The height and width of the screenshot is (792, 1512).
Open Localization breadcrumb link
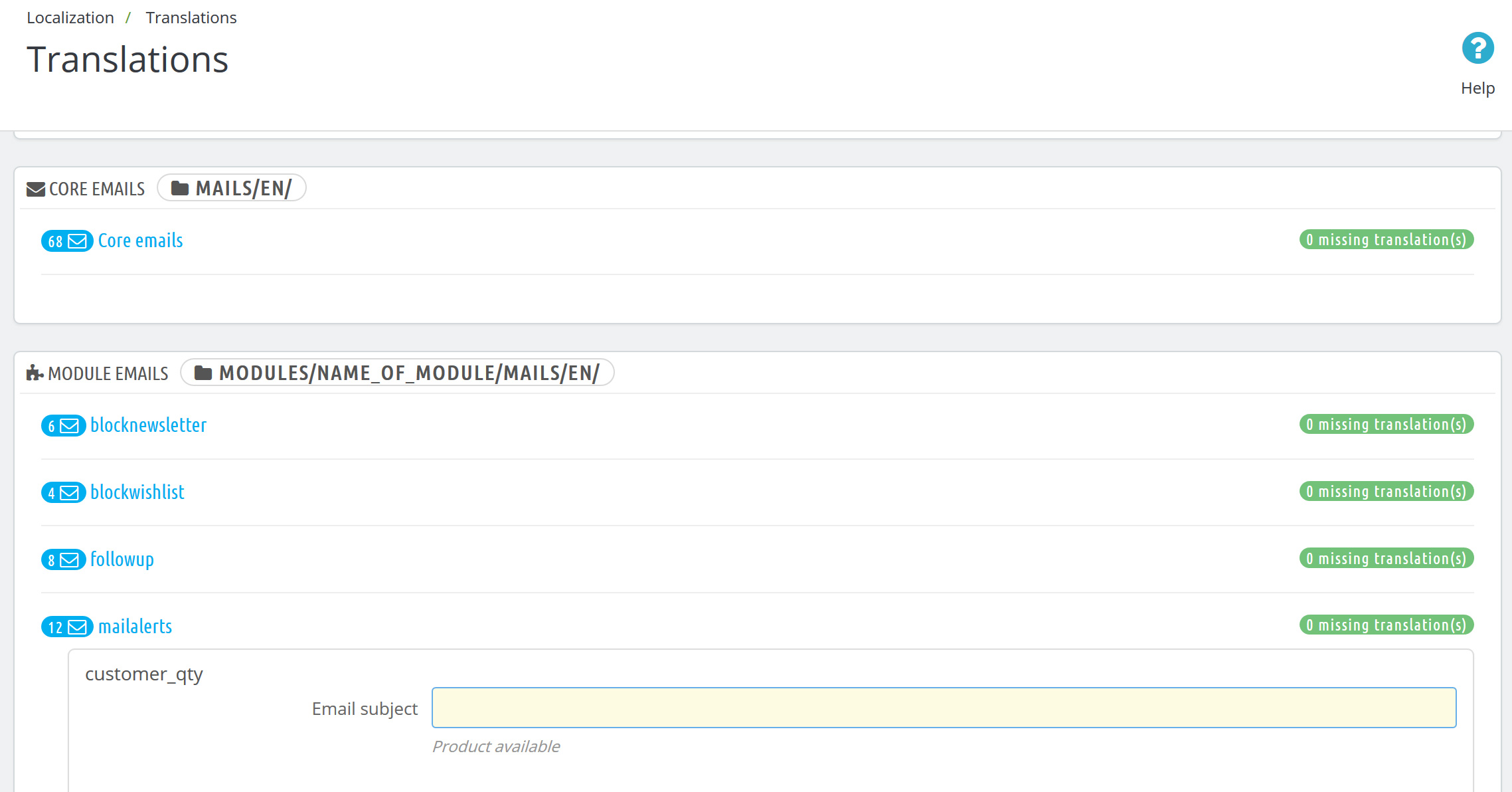pyautogui.click(x=70, y=18)
